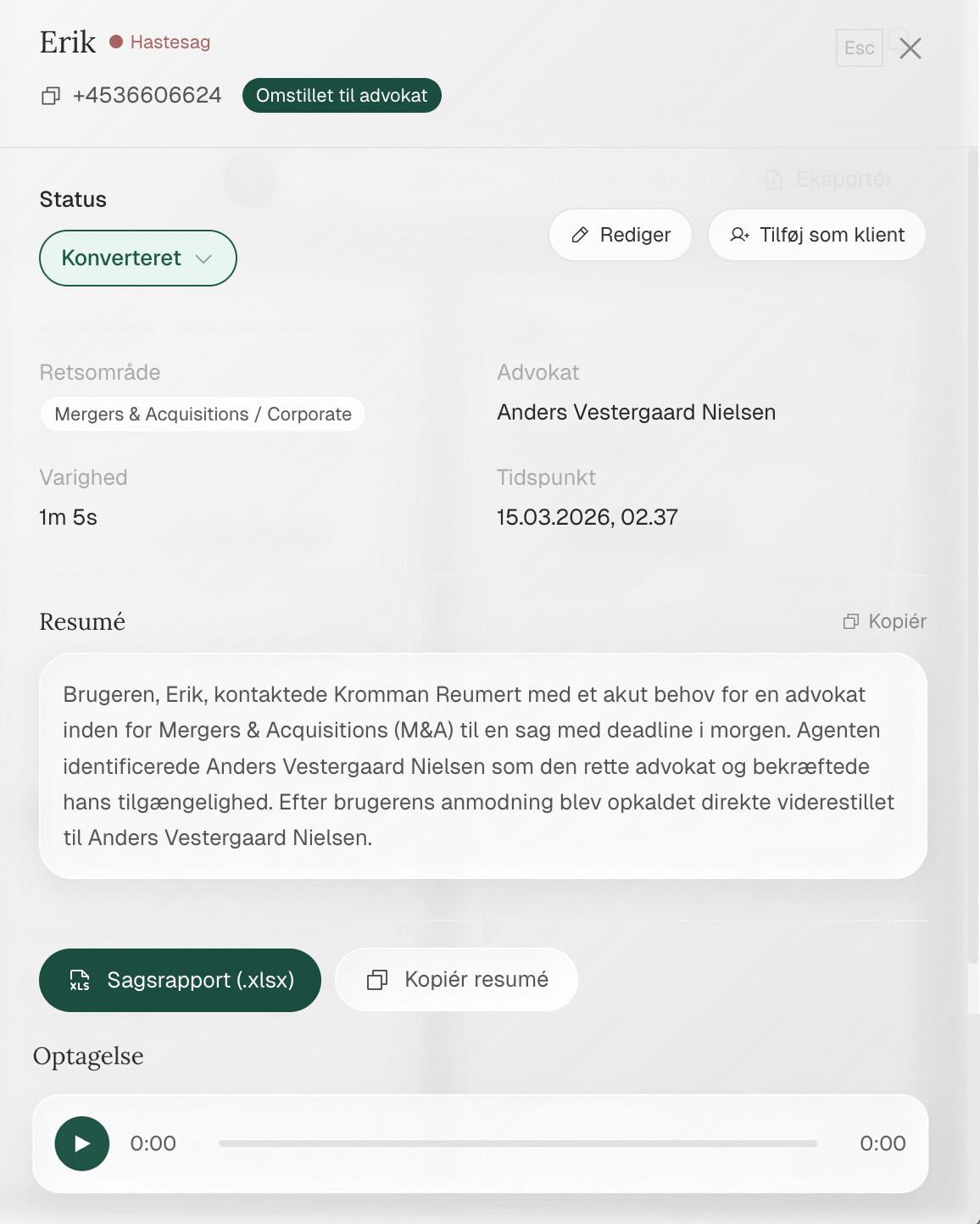This screenshot has height=1224, width=980.
Task: Click the add-person icon in Tilføj som klient
Action: (x=739, y=235)
